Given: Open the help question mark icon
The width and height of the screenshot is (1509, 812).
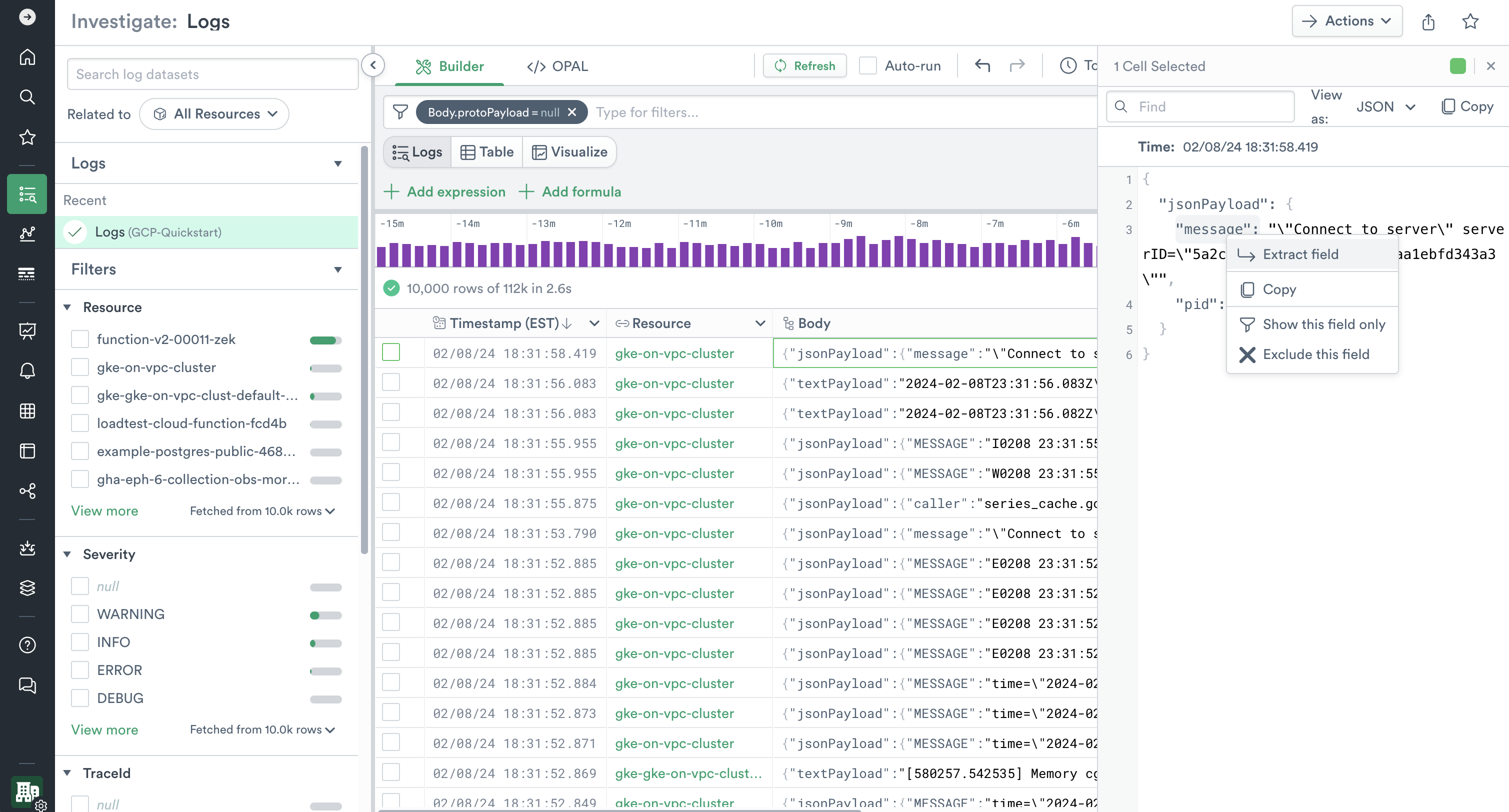Looking at the screenshot, I should pos(27,645).
